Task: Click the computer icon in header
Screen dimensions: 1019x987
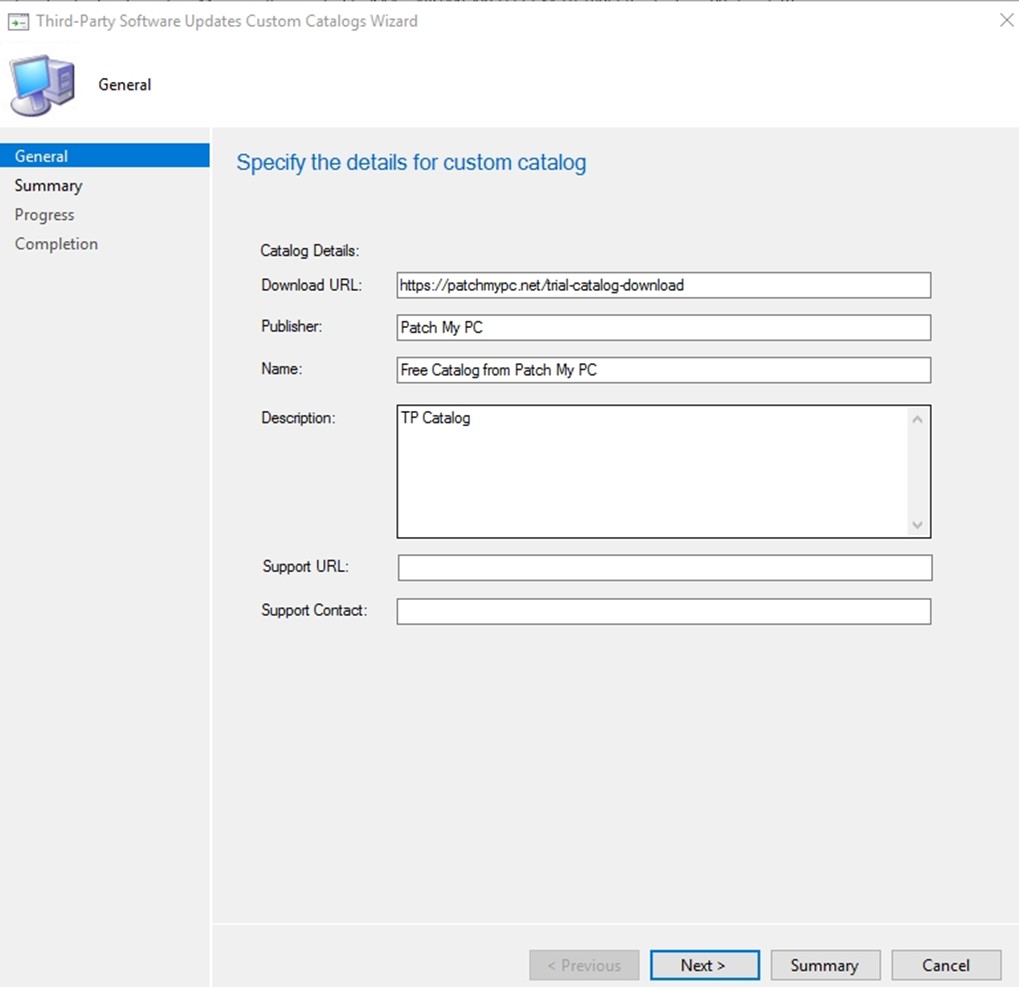Action: point(42,86)
